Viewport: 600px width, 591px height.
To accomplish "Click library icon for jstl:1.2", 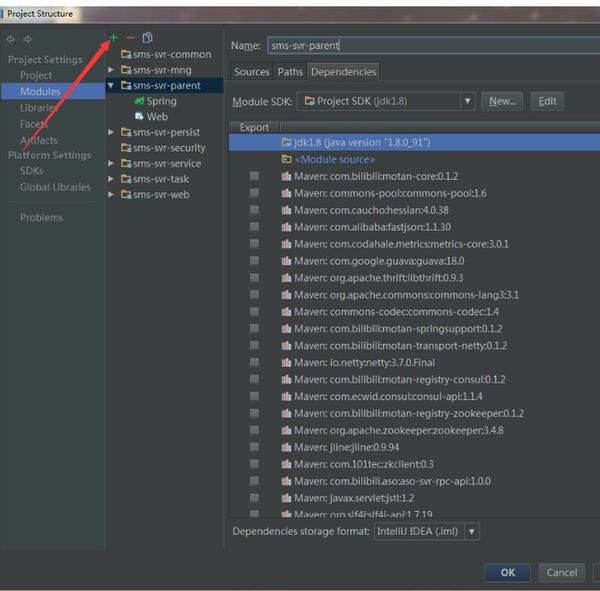I will pos(286,498).
